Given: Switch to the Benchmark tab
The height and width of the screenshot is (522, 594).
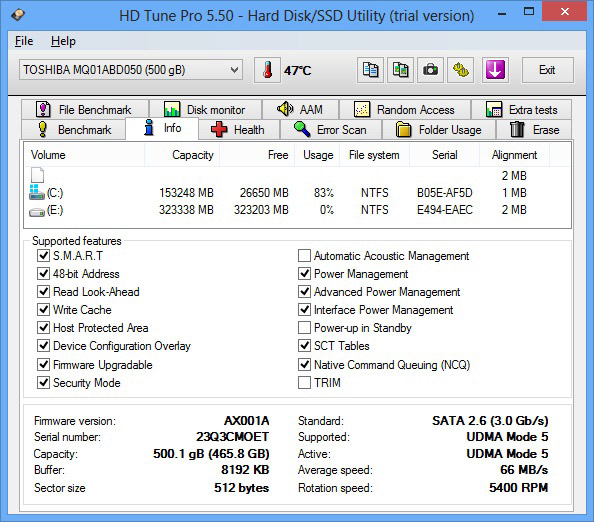Looking at the screenshot, I should tap(74, 130).
